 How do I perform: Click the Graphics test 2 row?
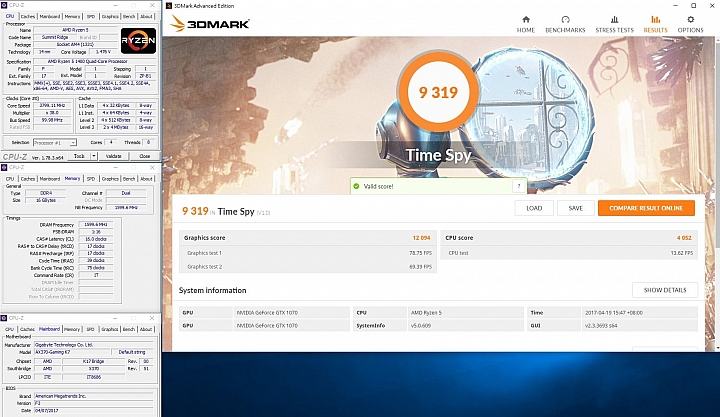coord(308,267)
